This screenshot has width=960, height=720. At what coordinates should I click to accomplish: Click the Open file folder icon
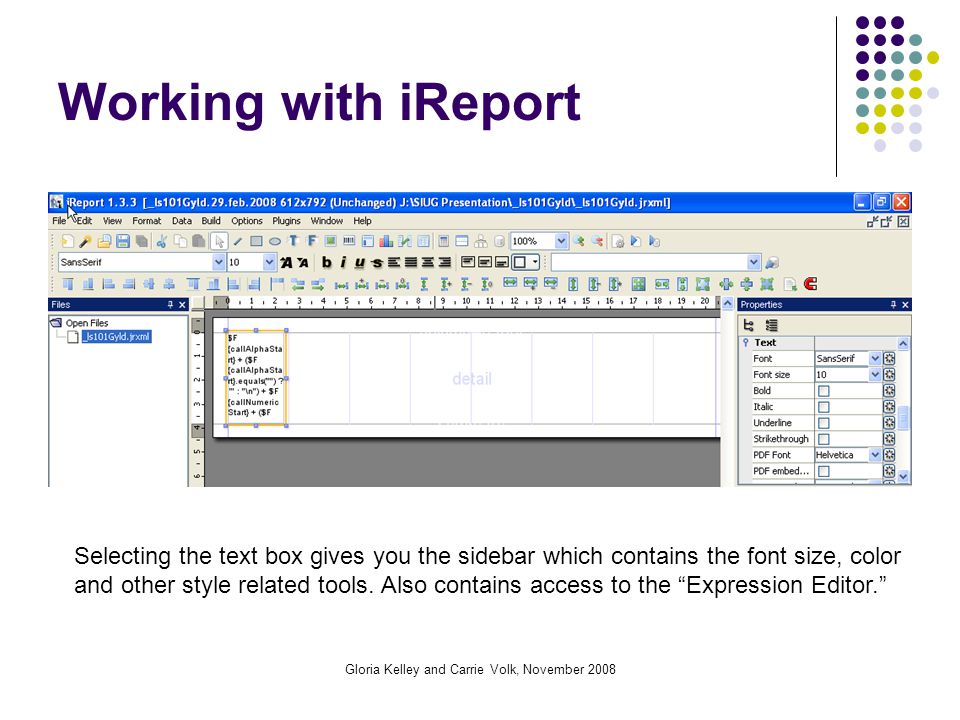point(105,242)
